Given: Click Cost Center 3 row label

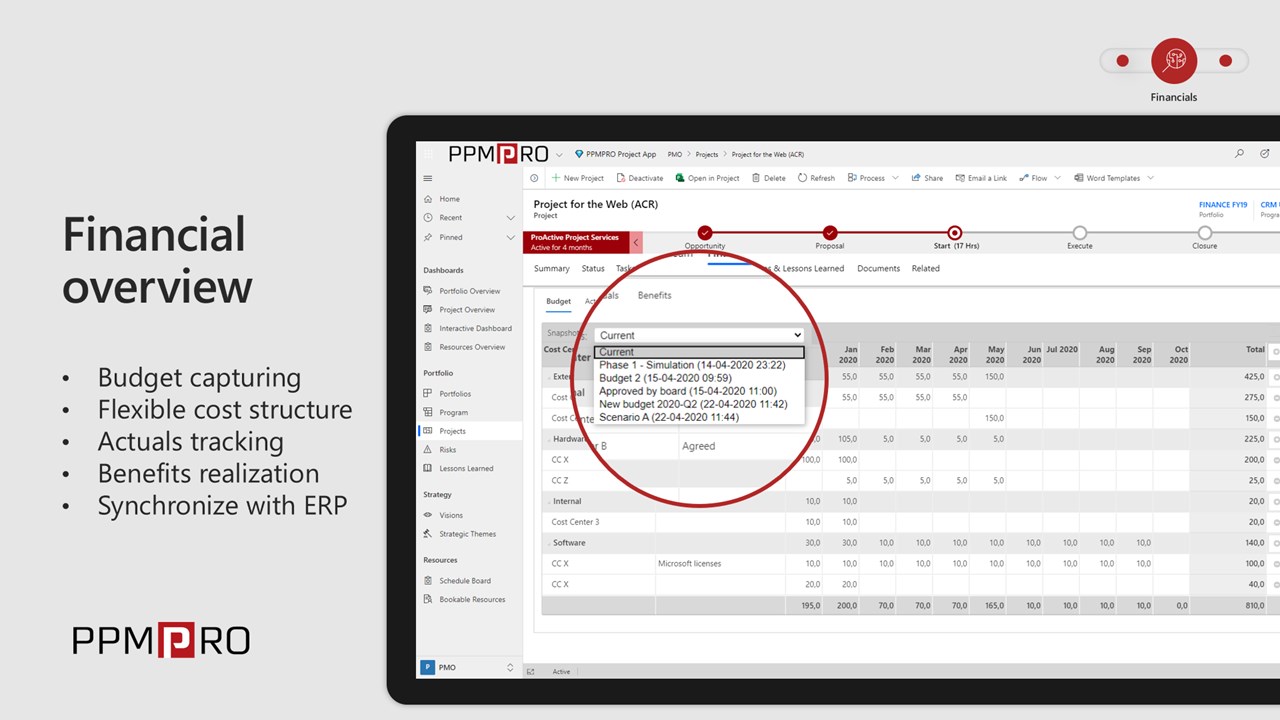Looking at the screenshot, I should click(576, 522).
